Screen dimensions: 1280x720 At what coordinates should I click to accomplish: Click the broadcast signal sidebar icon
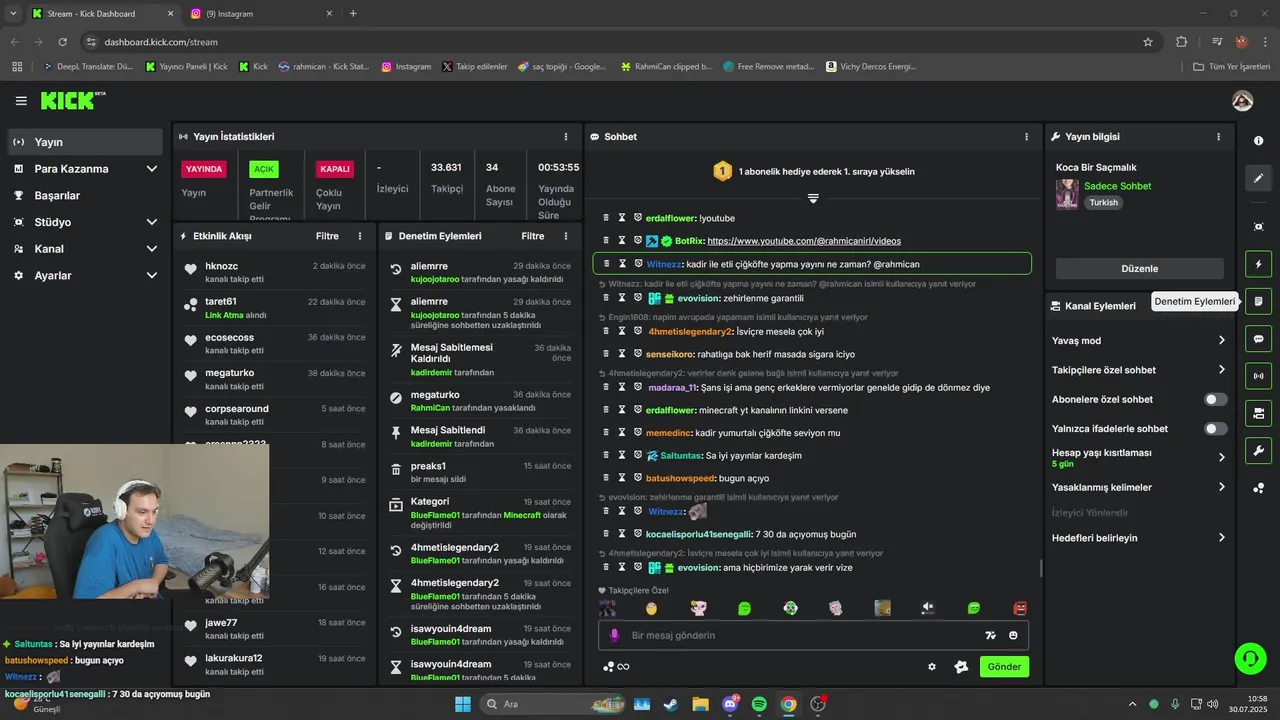[x=1259, y=376]
